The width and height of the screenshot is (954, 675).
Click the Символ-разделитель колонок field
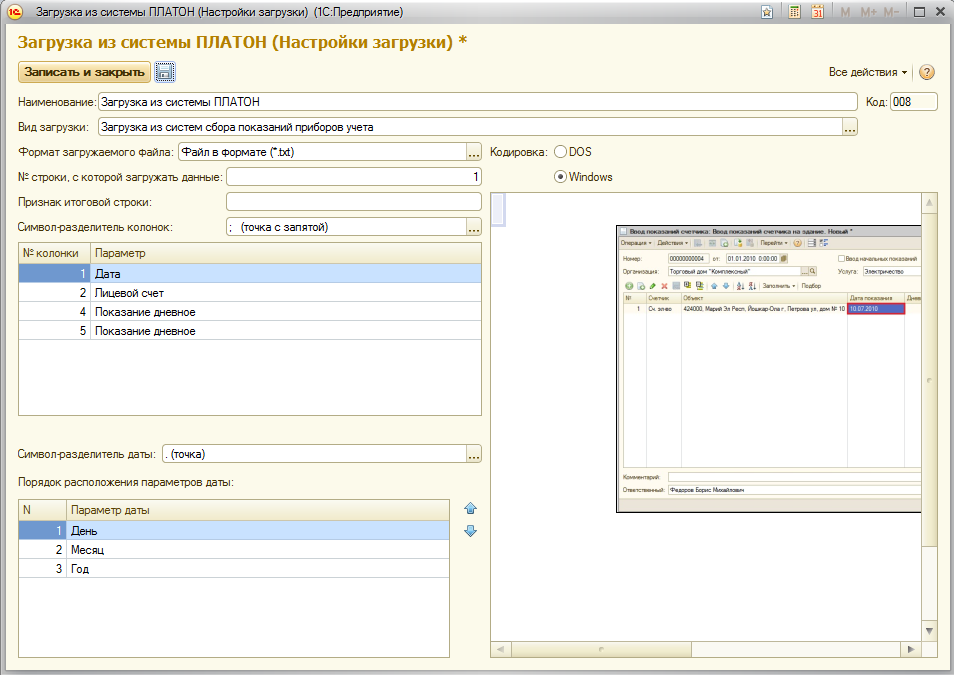pos(346,227)
